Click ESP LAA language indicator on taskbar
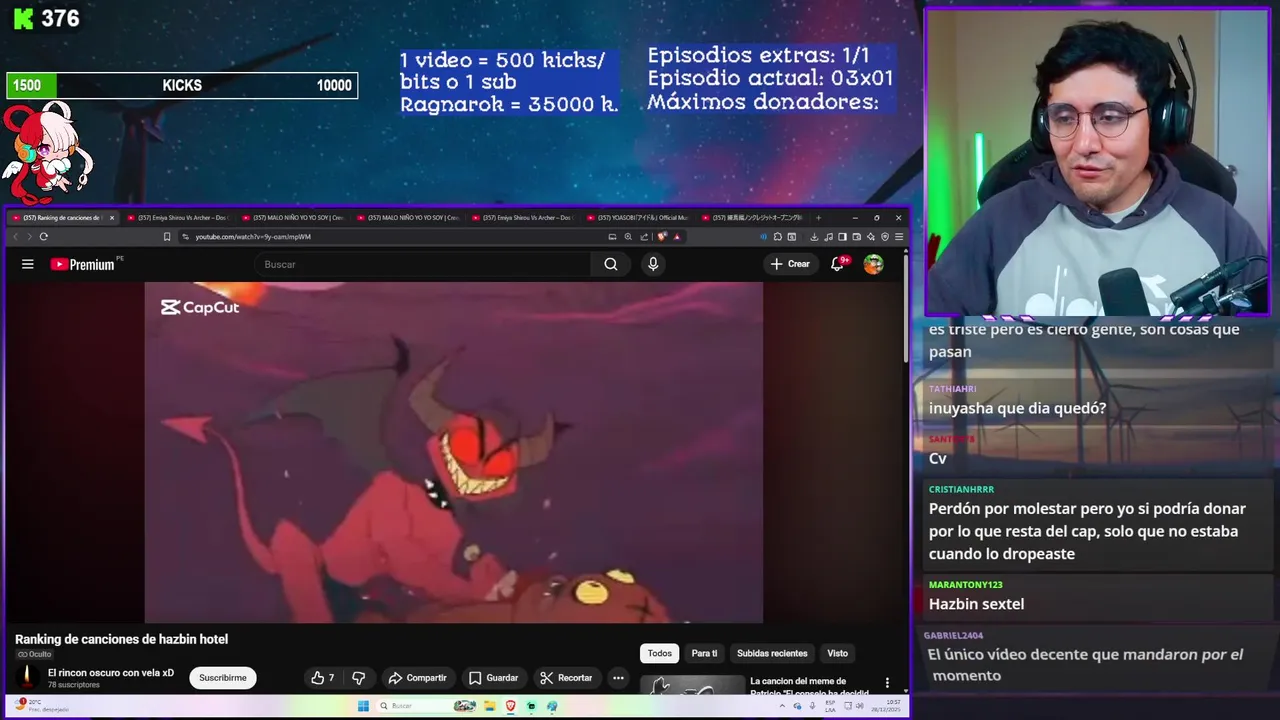Screen dimensions: 1280x720 click(830, 706)
